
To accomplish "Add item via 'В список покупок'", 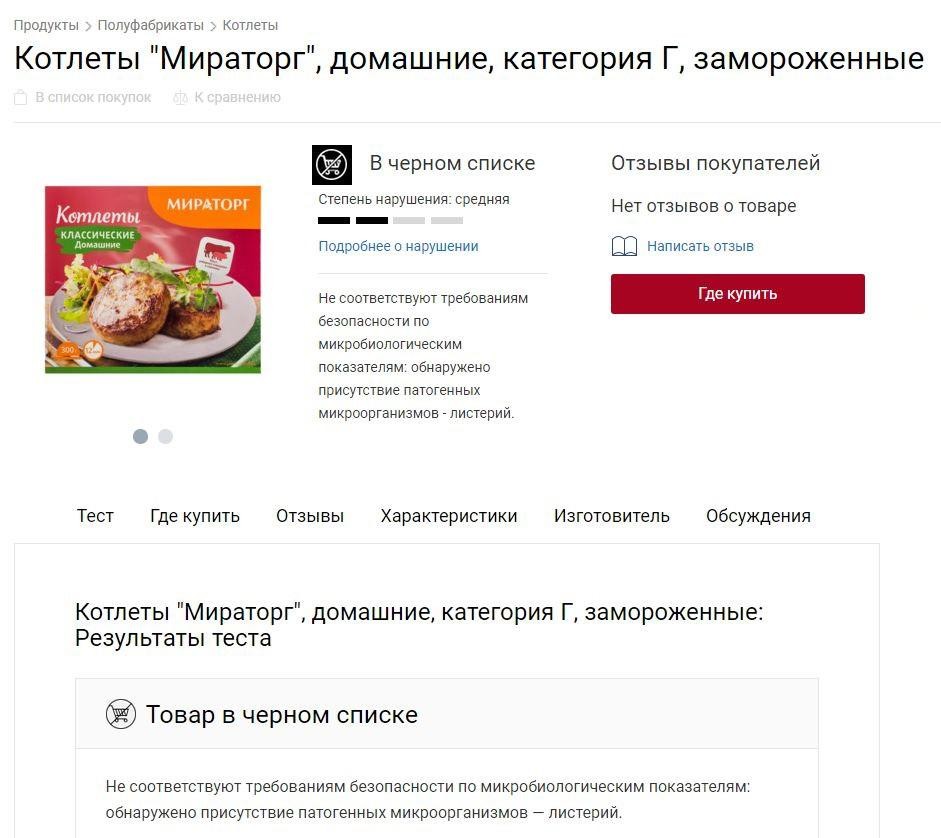I will click(x=93, y=97).
